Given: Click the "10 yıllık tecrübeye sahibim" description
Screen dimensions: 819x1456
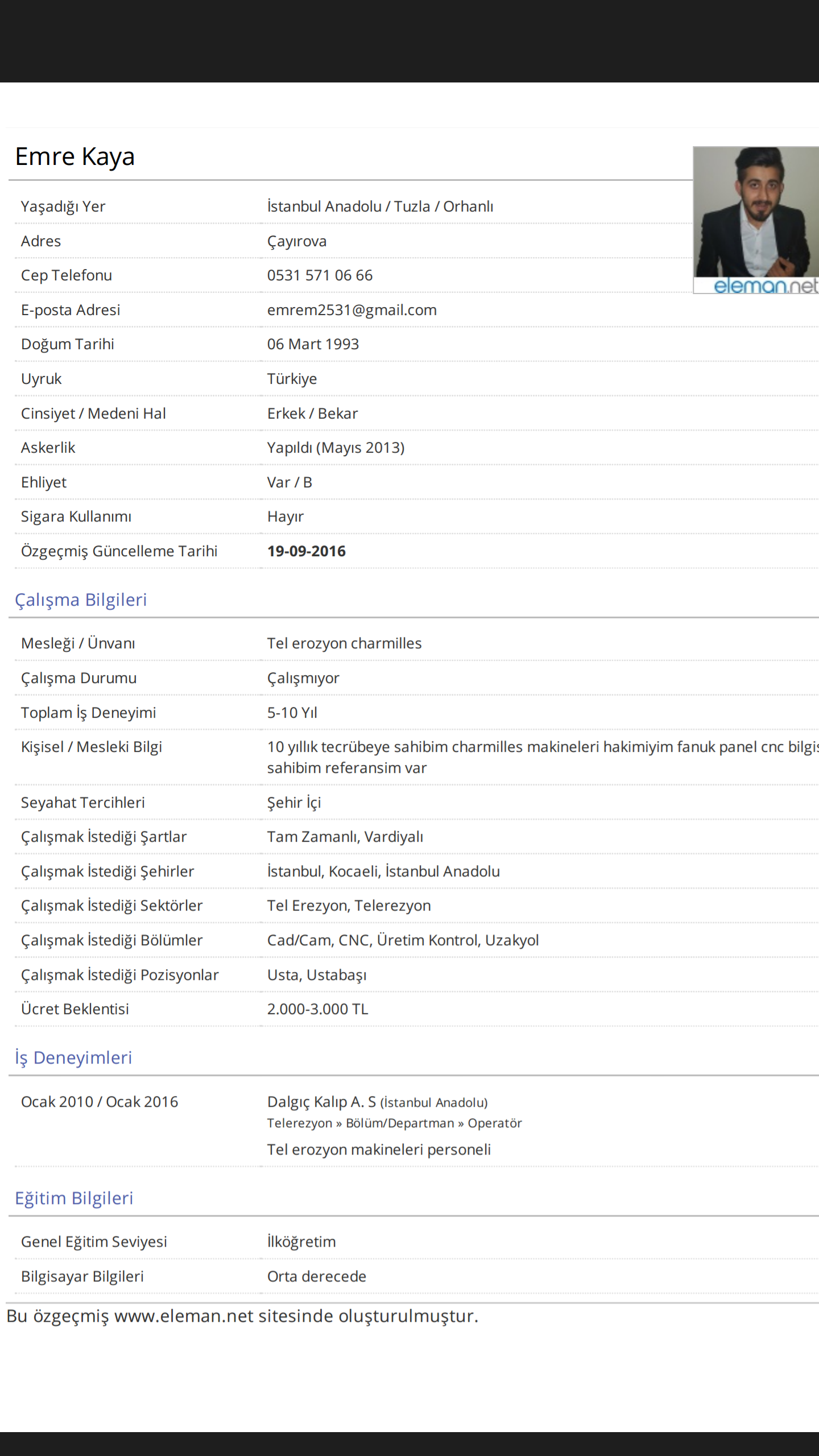Looking at the screenshot, I should pyautogui.click(x=543, y=757).
